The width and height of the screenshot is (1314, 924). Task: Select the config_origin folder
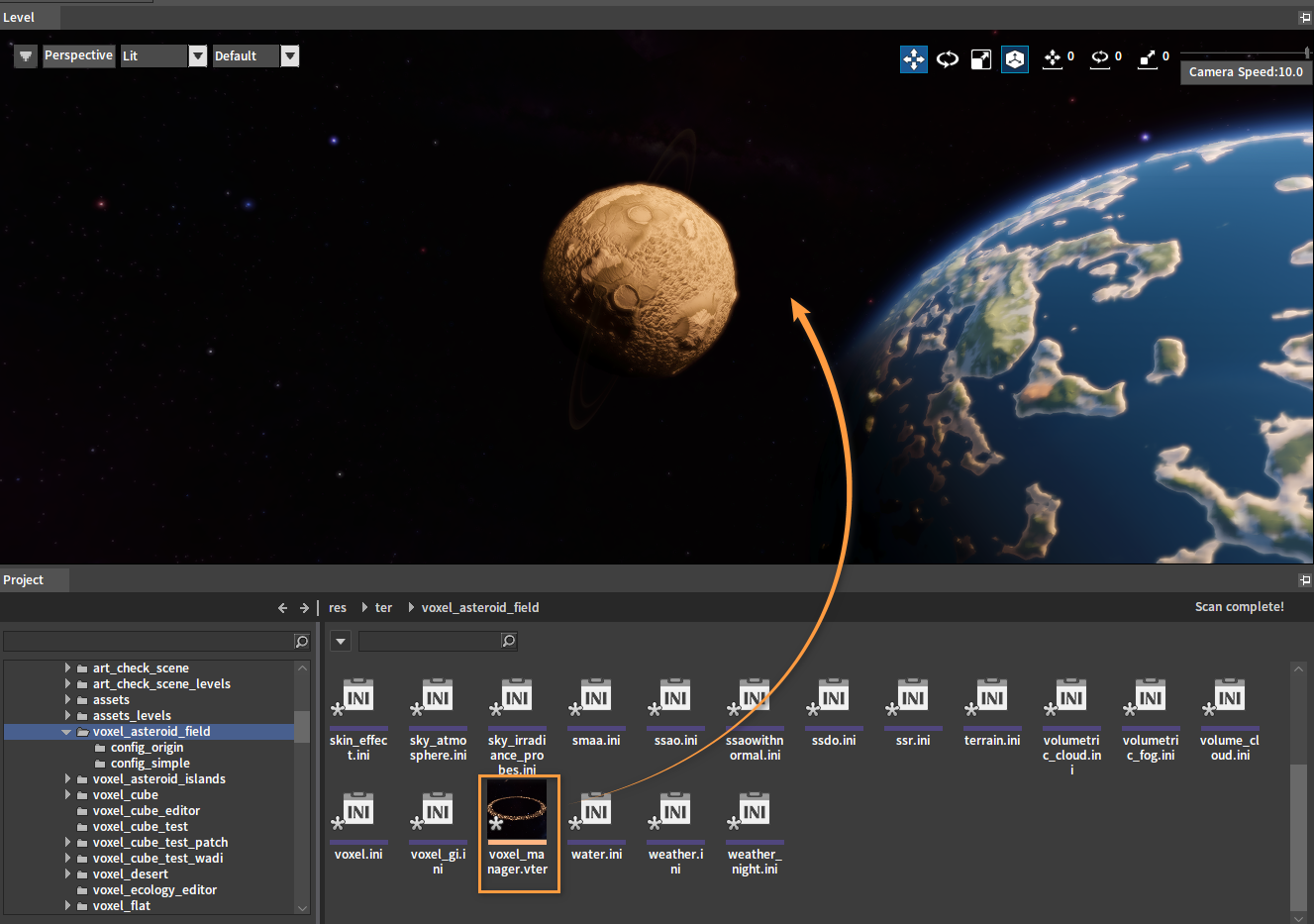(x=147, y=747)
